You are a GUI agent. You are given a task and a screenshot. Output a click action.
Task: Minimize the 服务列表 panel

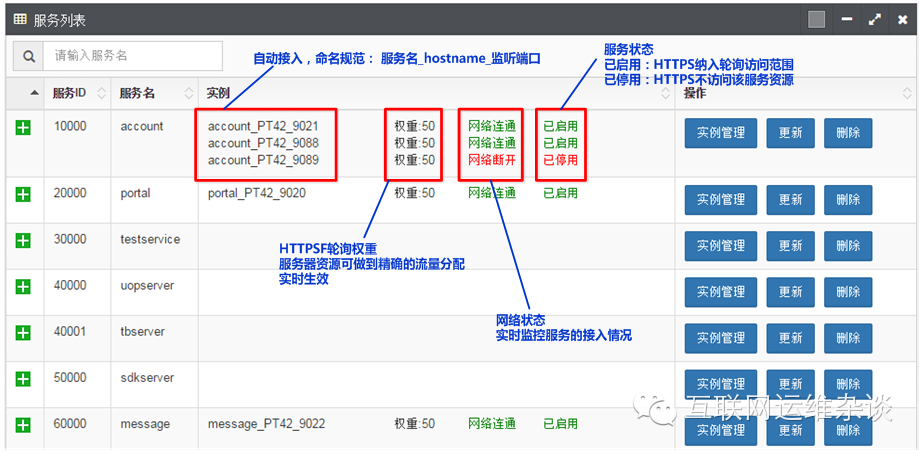[x=847, y=19]
